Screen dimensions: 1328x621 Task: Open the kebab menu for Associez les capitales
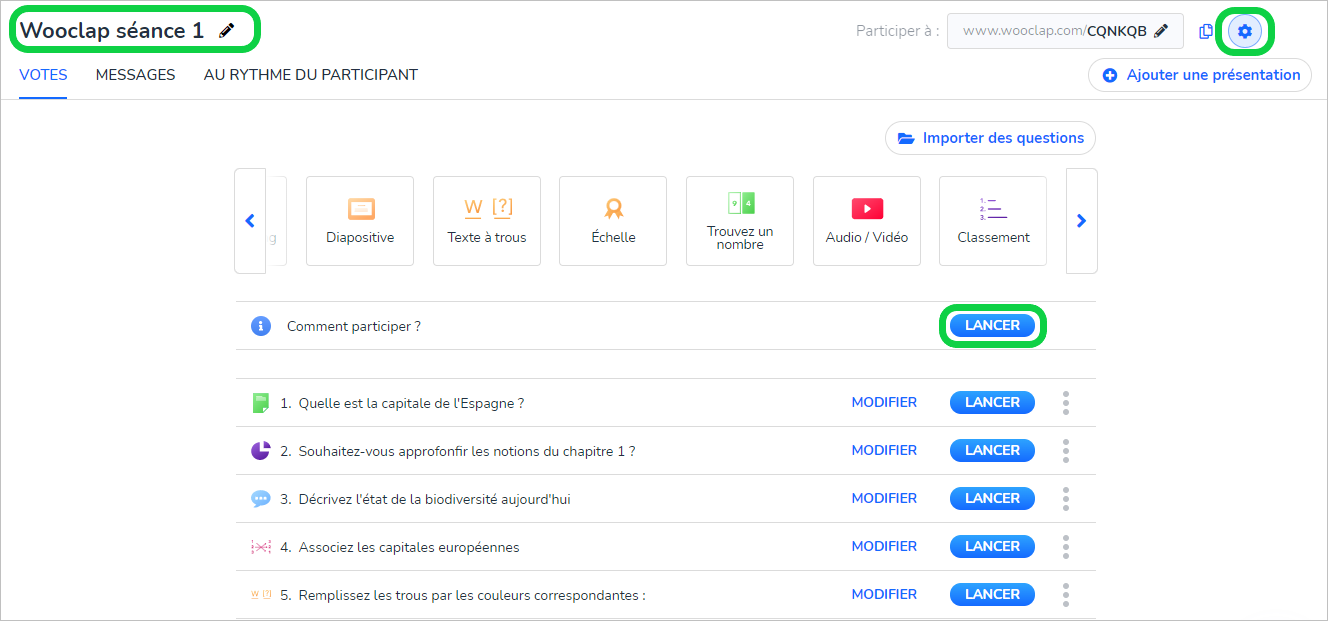(x=1066, y=547)
